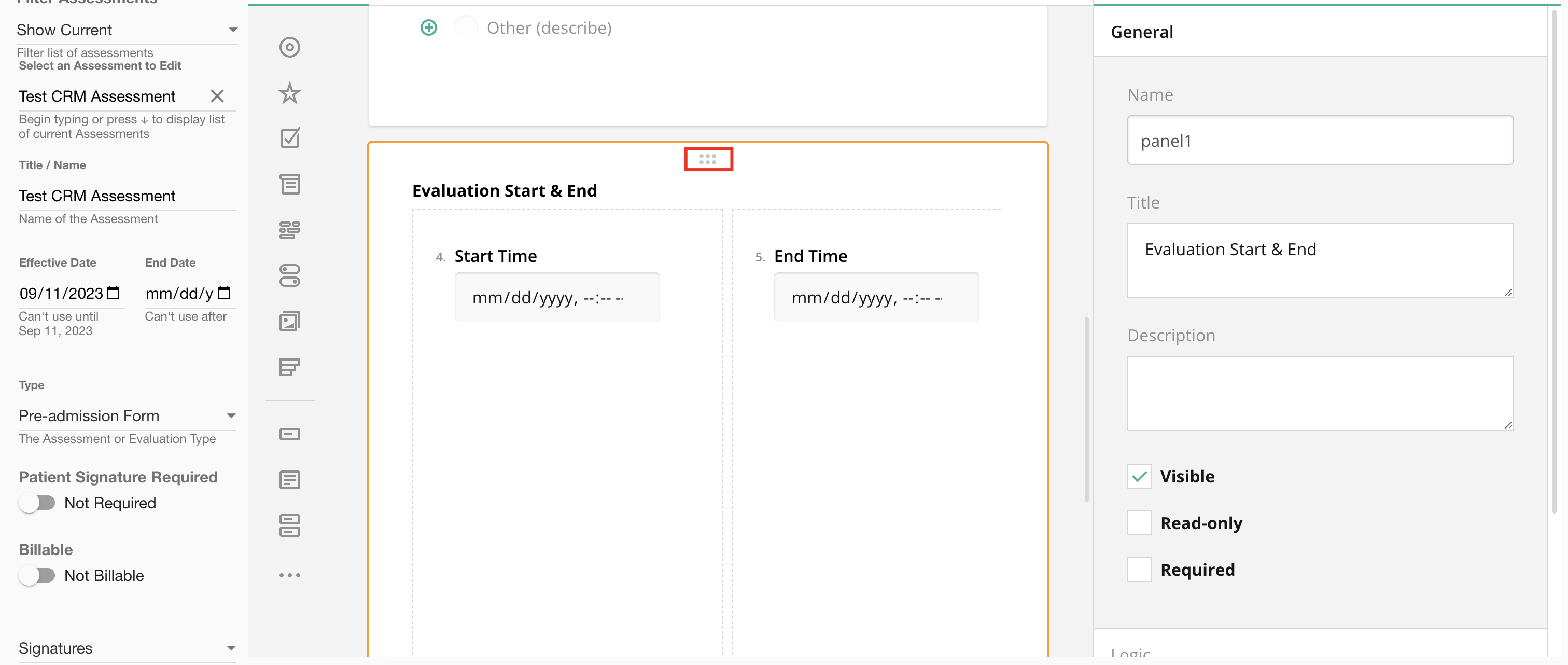Screen dimensions: 1568x665
Task: Add a Ranking question from the toolbox
Action: point(290,367)
